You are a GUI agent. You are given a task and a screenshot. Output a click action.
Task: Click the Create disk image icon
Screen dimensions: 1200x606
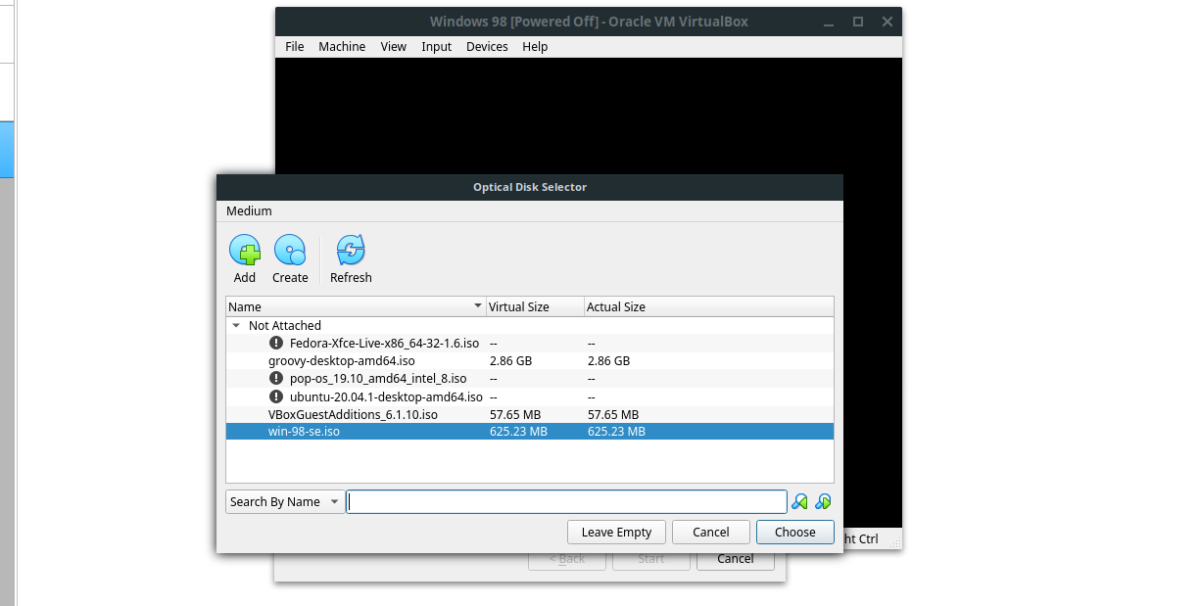coord(290,251)
